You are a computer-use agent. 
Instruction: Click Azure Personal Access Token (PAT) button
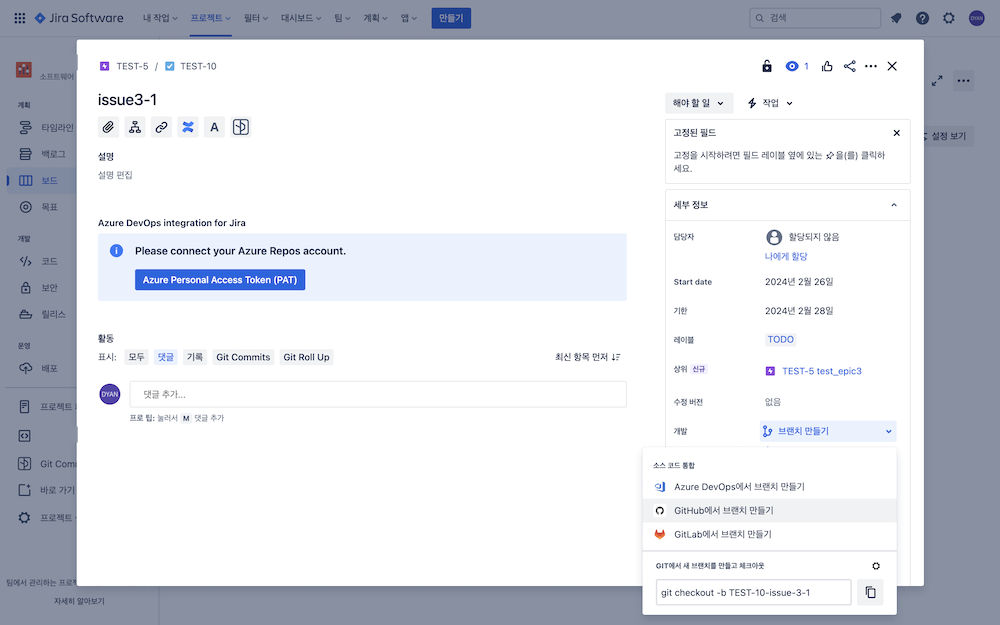tap(220, 280)
